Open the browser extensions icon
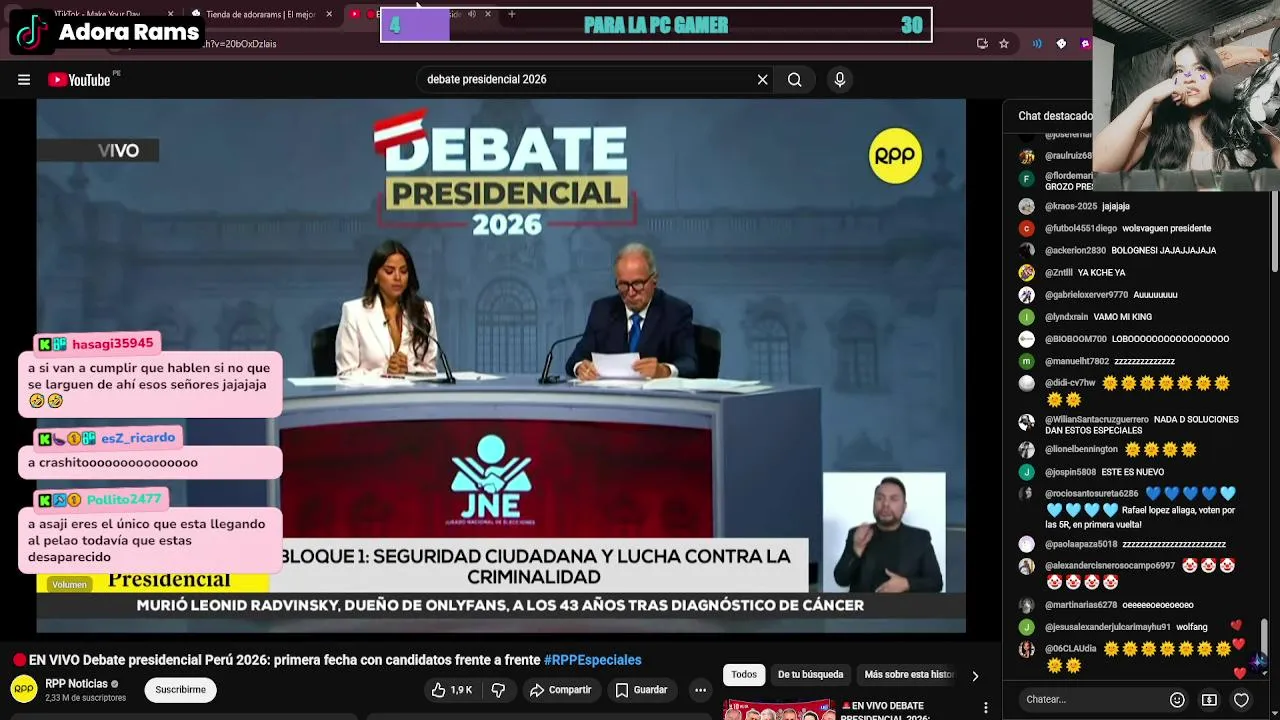Screen dimensions: 1280x720 point(1061,44)
